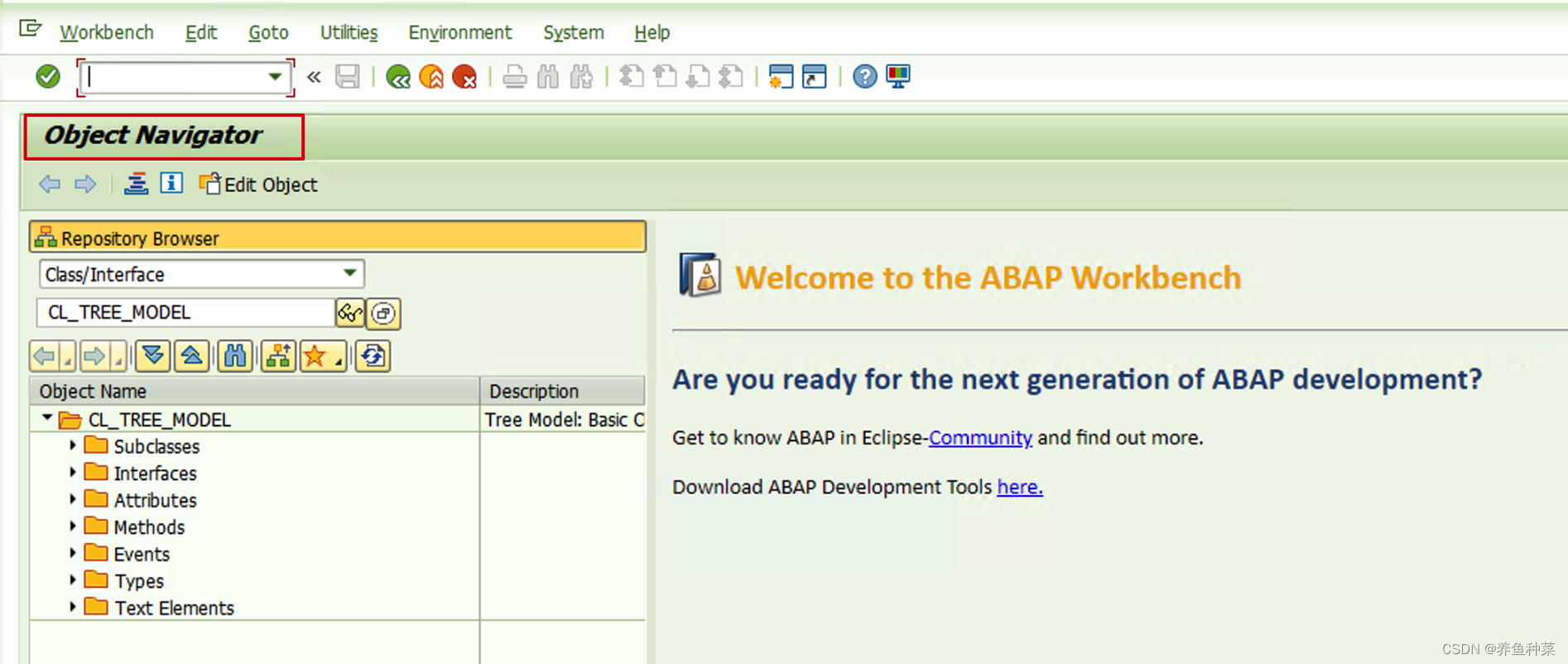Screen dimensions: 1568x664
Task: Click the Save disk icon
Action: coord(347,77)
